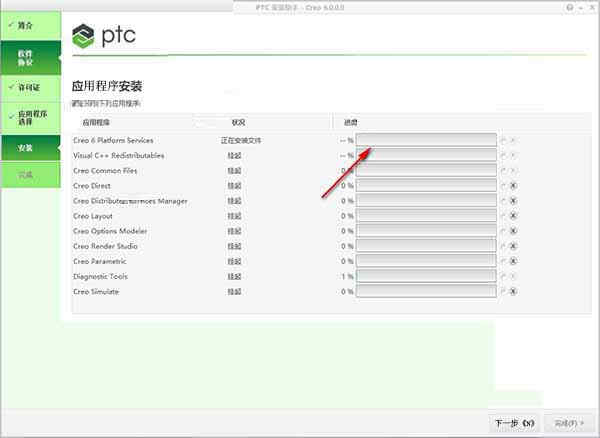Cancel Creo Distributed Services Manager installation
600x438 pixels.
(514, 201)
